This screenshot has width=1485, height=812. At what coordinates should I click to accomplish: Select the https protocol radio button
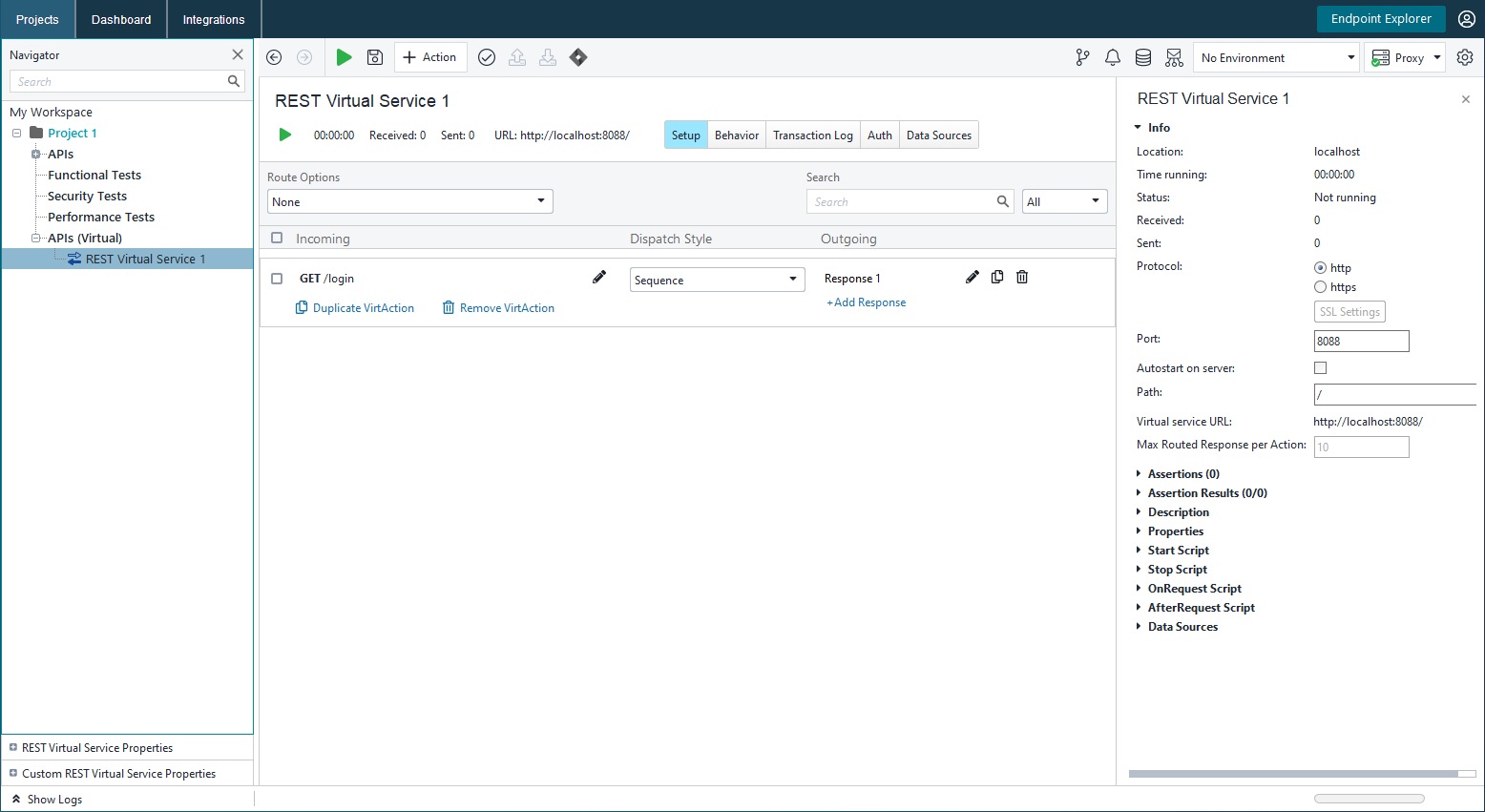pyautogui.click(x=1320, y=286)
